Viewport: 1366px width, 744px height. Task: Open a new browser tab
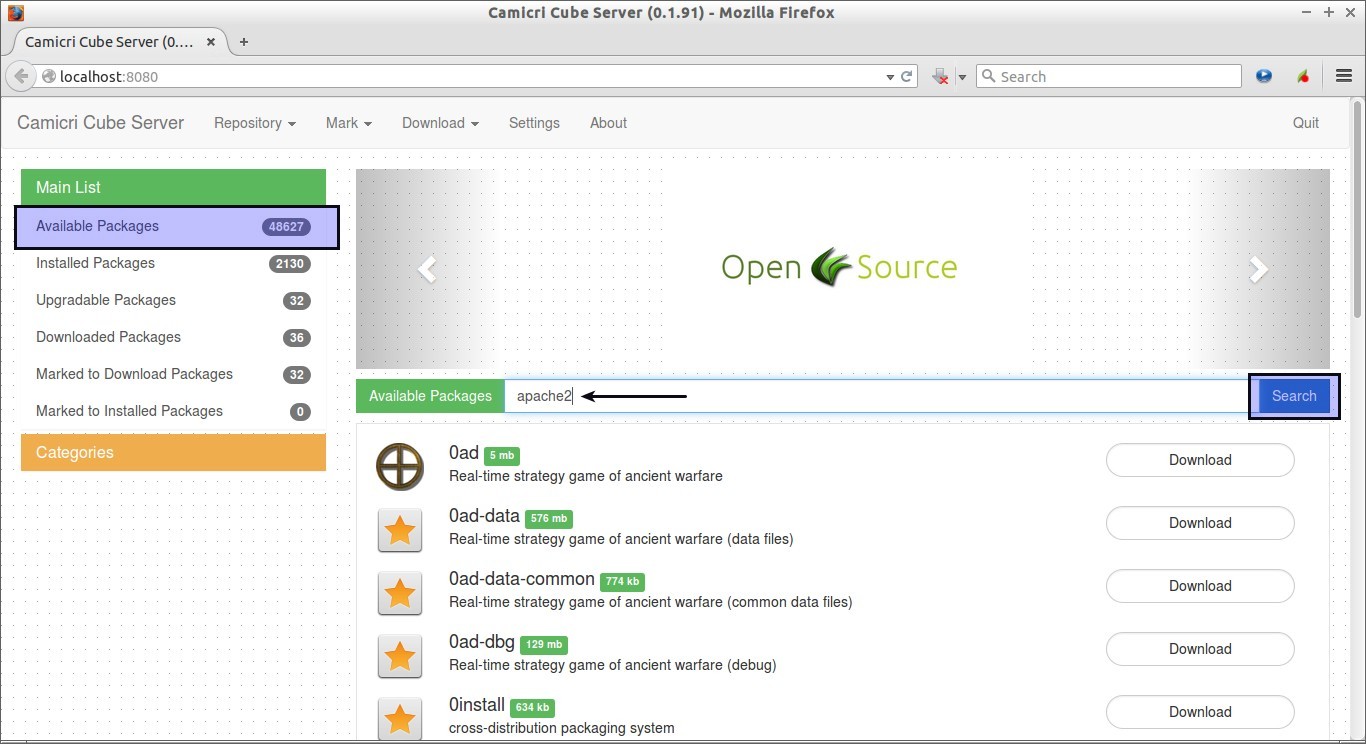click(x=243, y=42)
